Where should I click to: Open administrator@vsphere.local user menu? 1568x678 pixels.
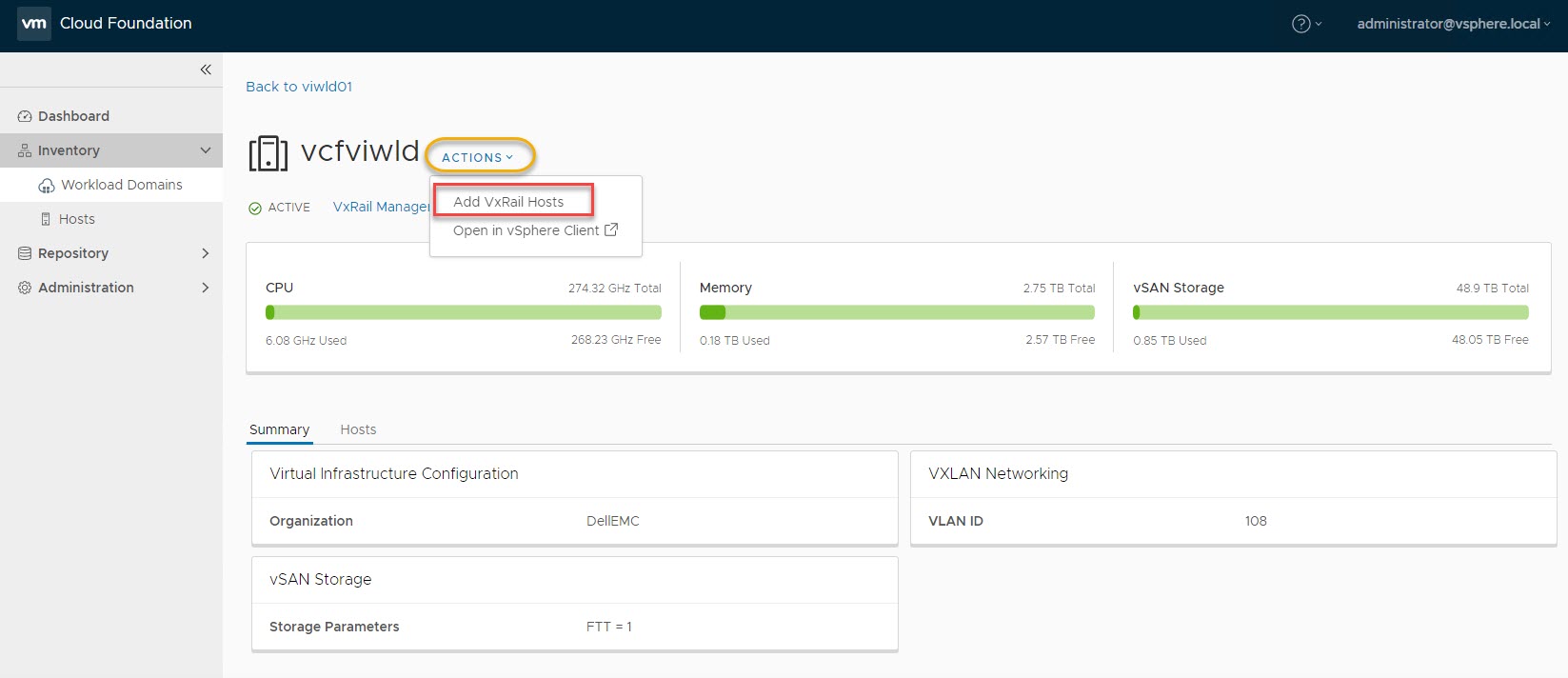coord(1453,24)
